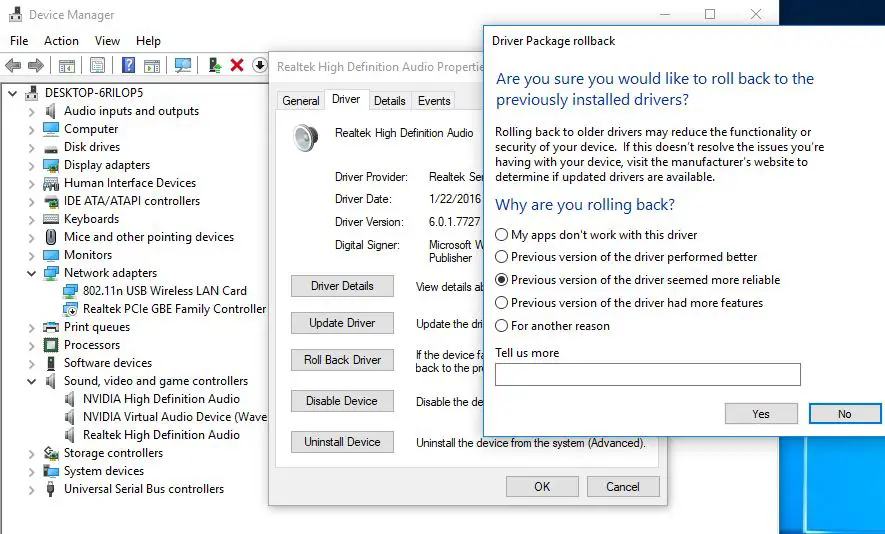Select the Driver tab
Screen dimensions: 885x534
click(346, 99)
